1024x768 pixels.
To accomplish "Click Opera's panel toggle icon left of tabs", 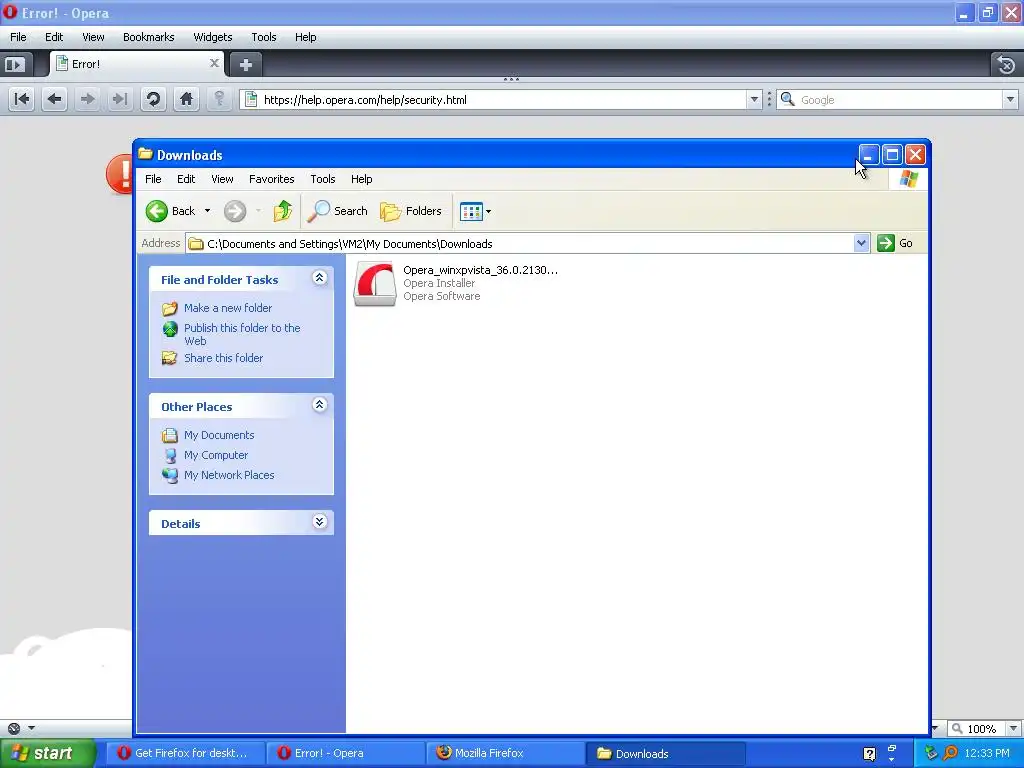I will click(x=14, y=65).
